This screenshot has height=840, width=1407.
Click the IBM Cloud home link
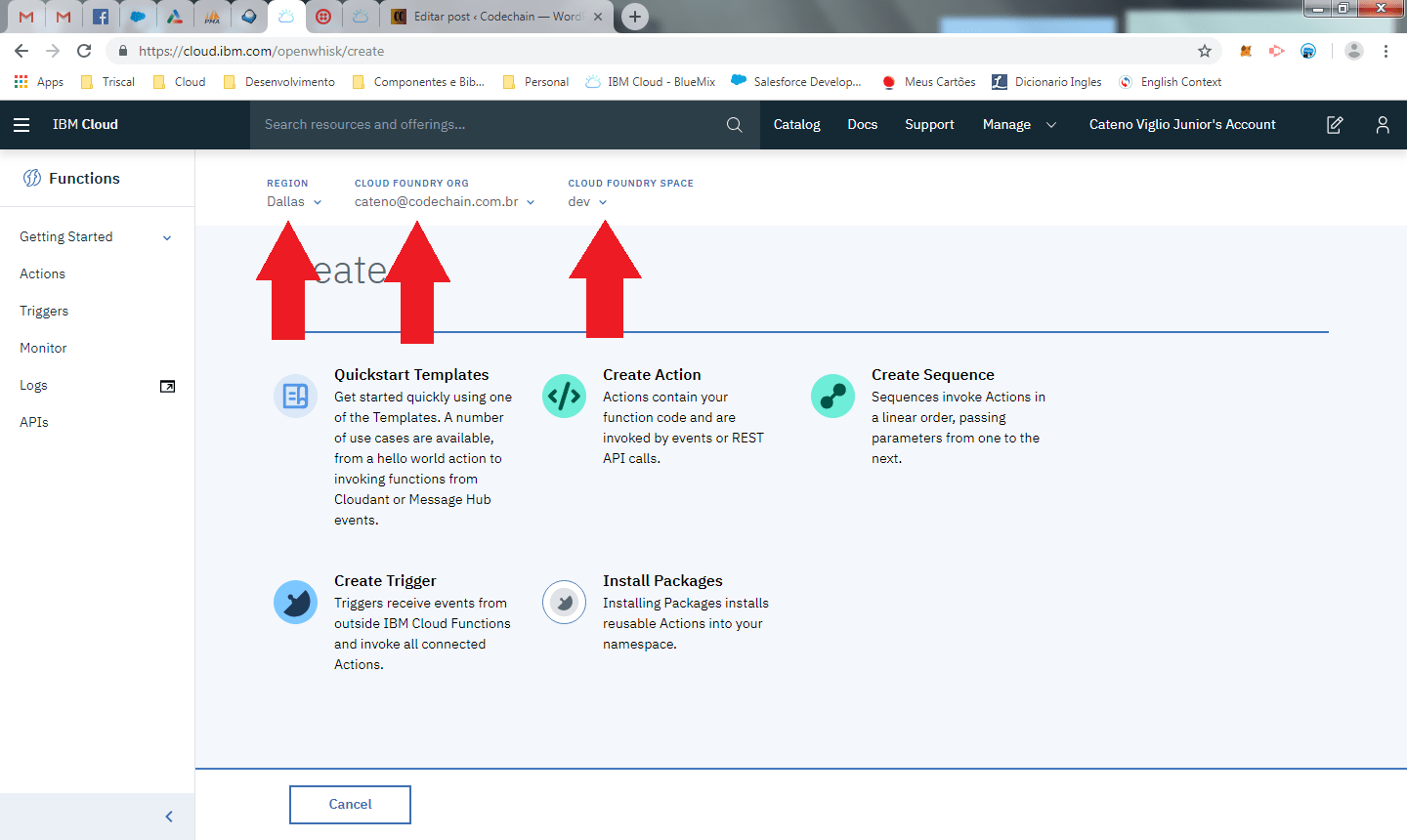(x=85, y=125)
